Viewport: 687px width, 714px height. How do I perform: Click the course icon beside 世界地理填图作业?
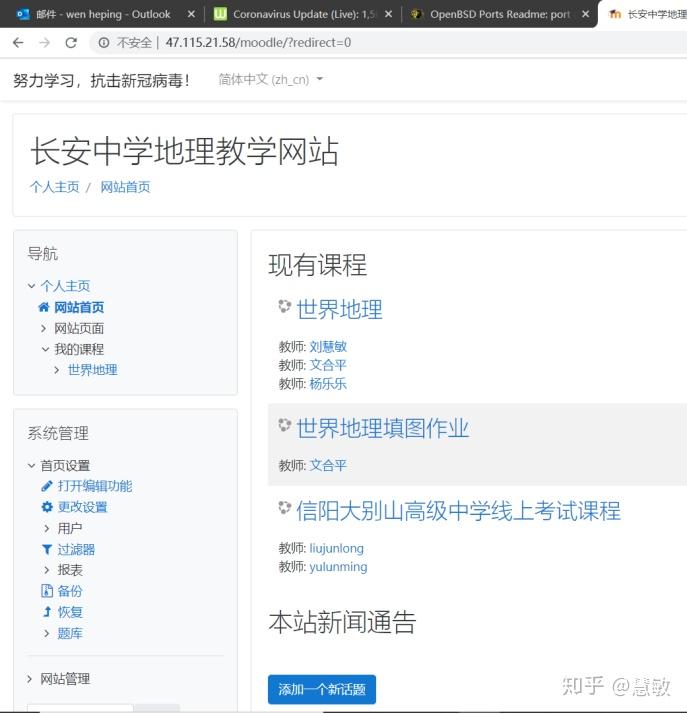pos(285,425)
